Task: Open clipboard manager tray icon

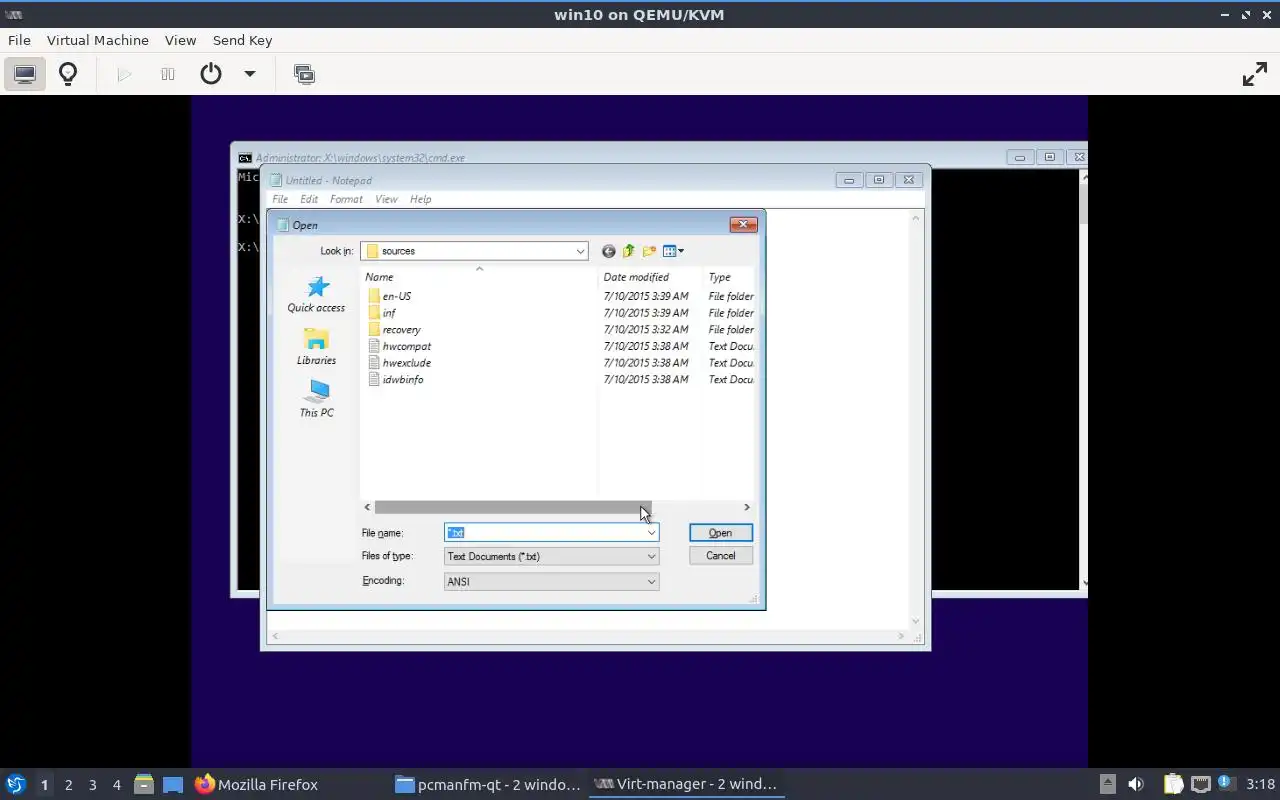Action: 1172,784
